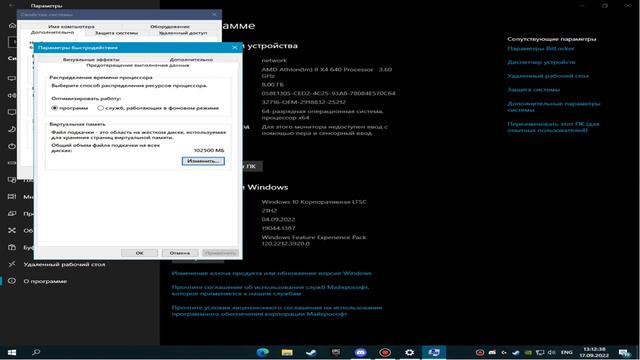Open the "Предотвращение выполнения данных" tab
Image resolution: width=640 pixels, height=360 pixels.
[x=138, y=65]
